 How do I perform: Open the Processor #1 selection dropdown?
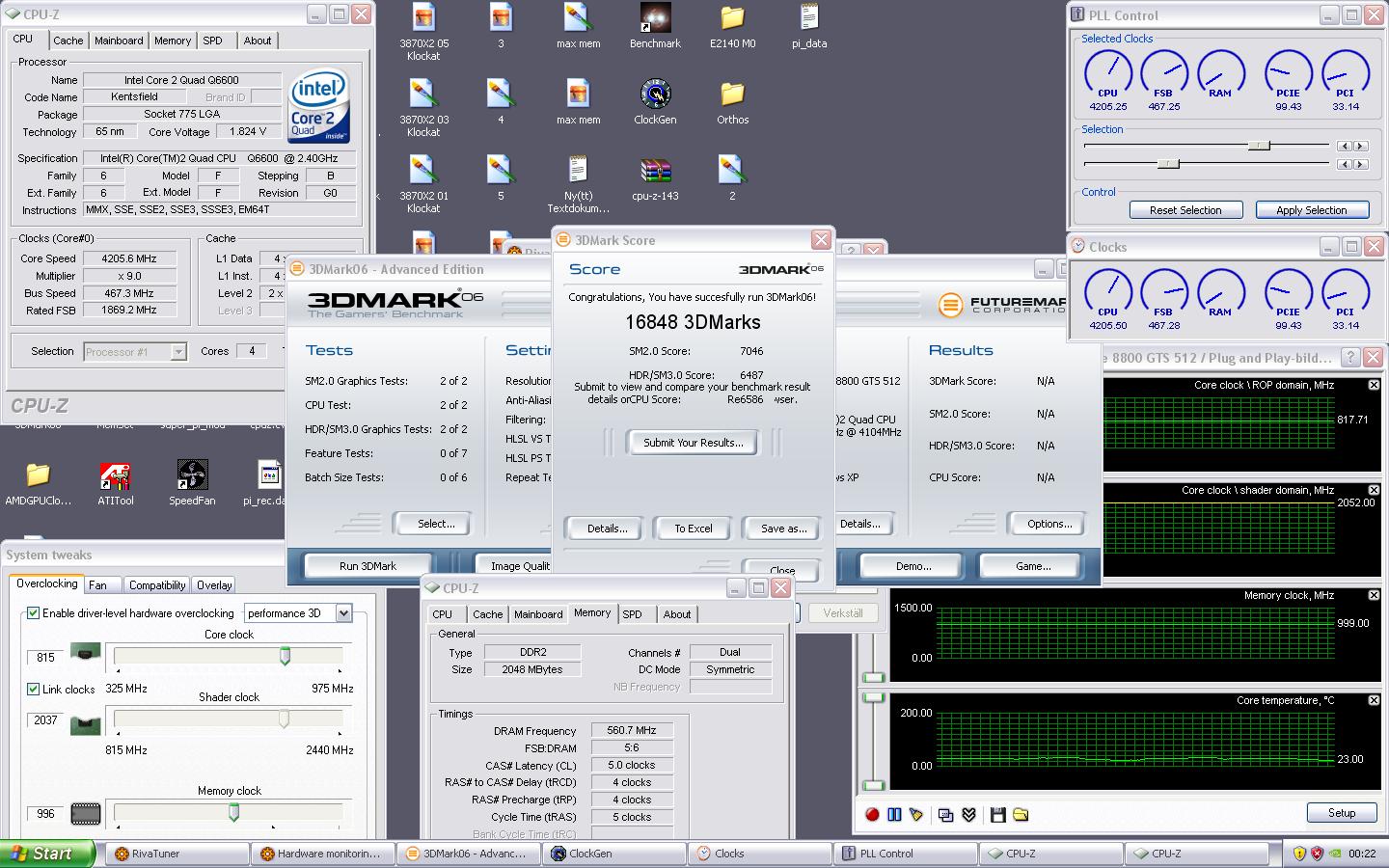pos(178,352)
